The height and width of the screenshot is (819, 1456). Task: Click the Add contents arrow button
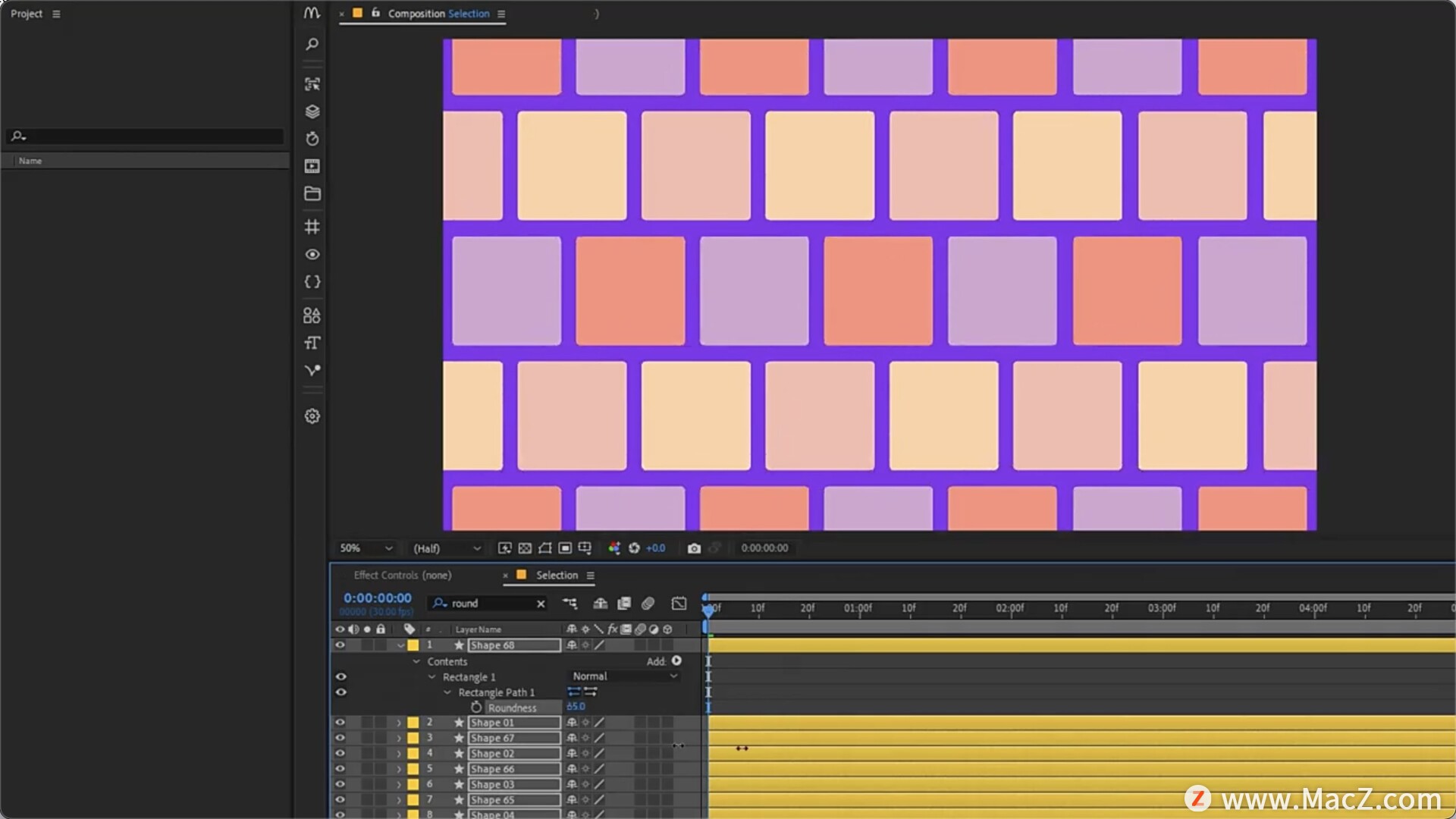tap(676, 661)
